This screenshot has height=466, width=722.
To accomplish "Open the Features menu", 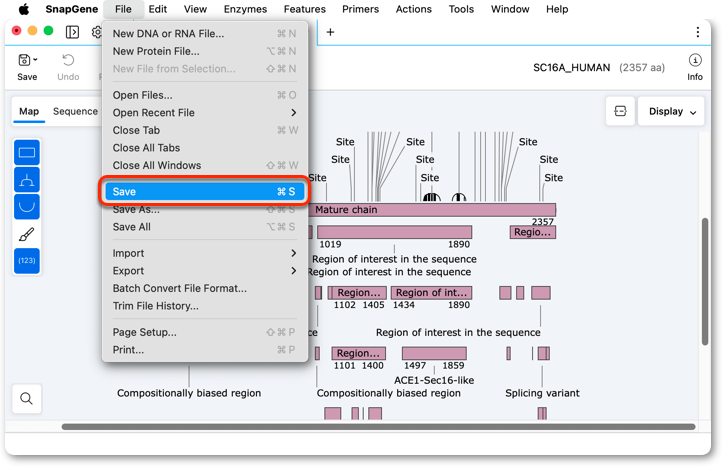I will 304,9.
